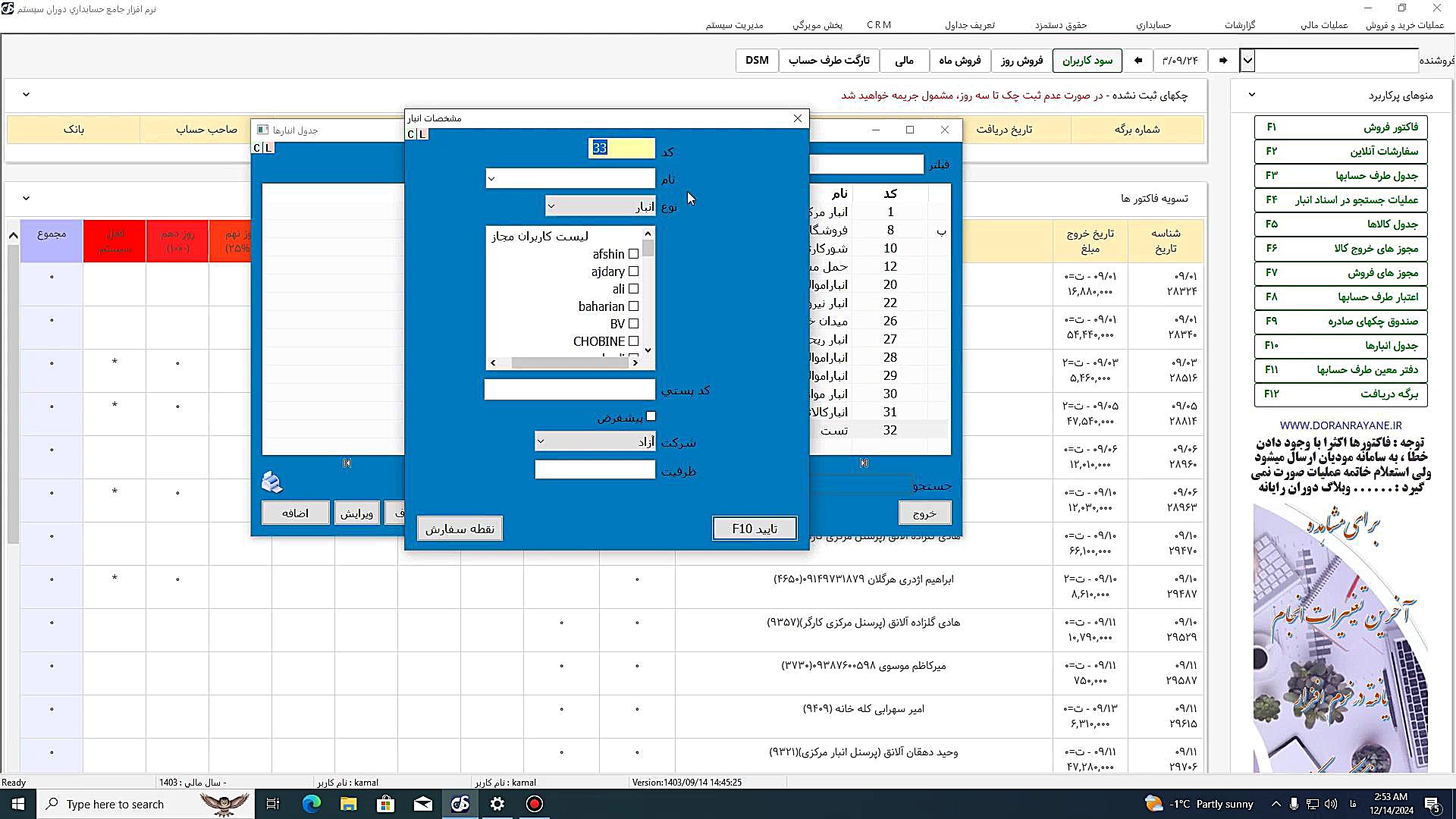
Task: Open notification center icon
Action: pos(1432,804)
